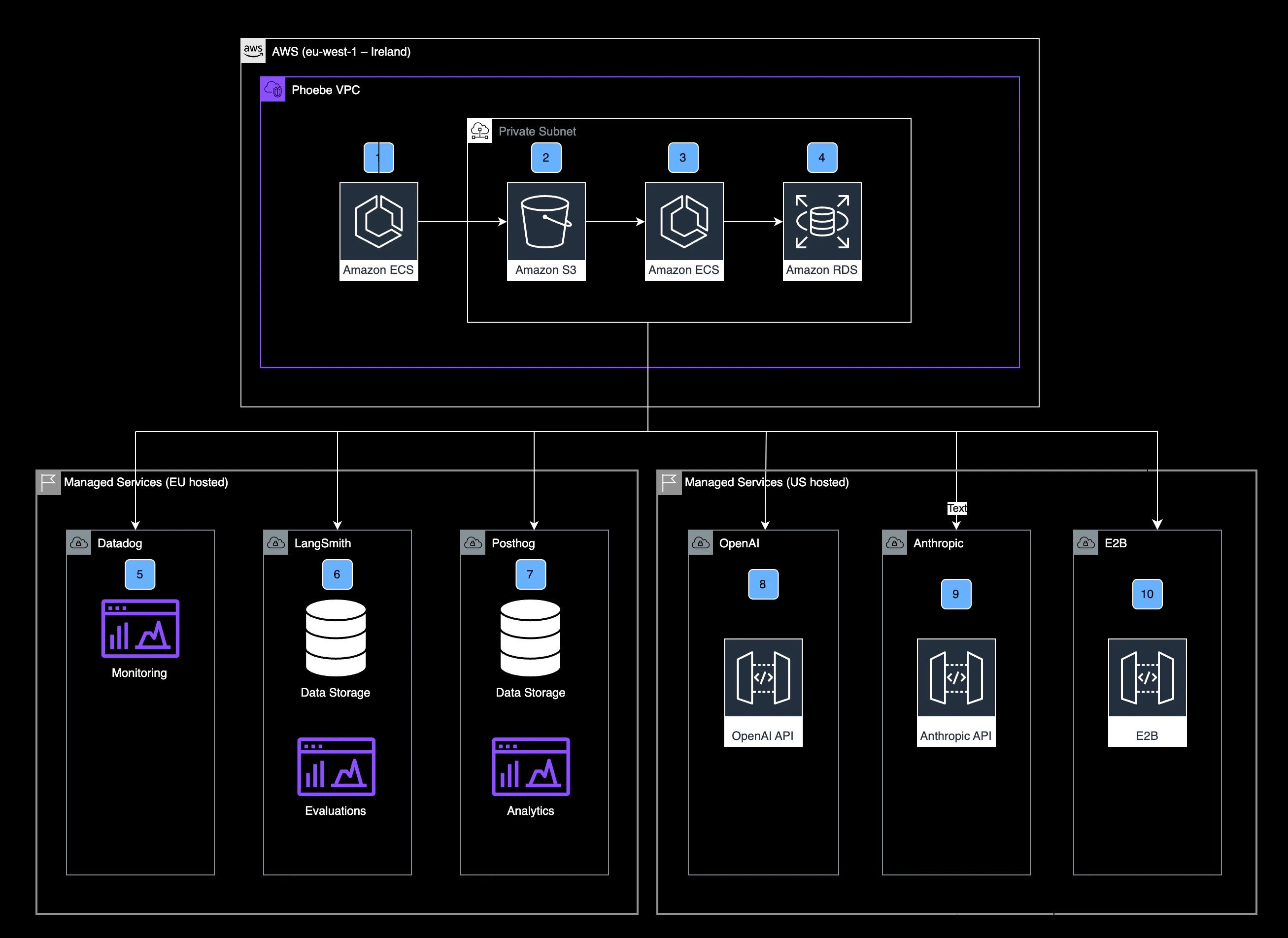Click the LangSmith Evaluations chart icon
The image size is (1288, 938).
pos(336,767)
